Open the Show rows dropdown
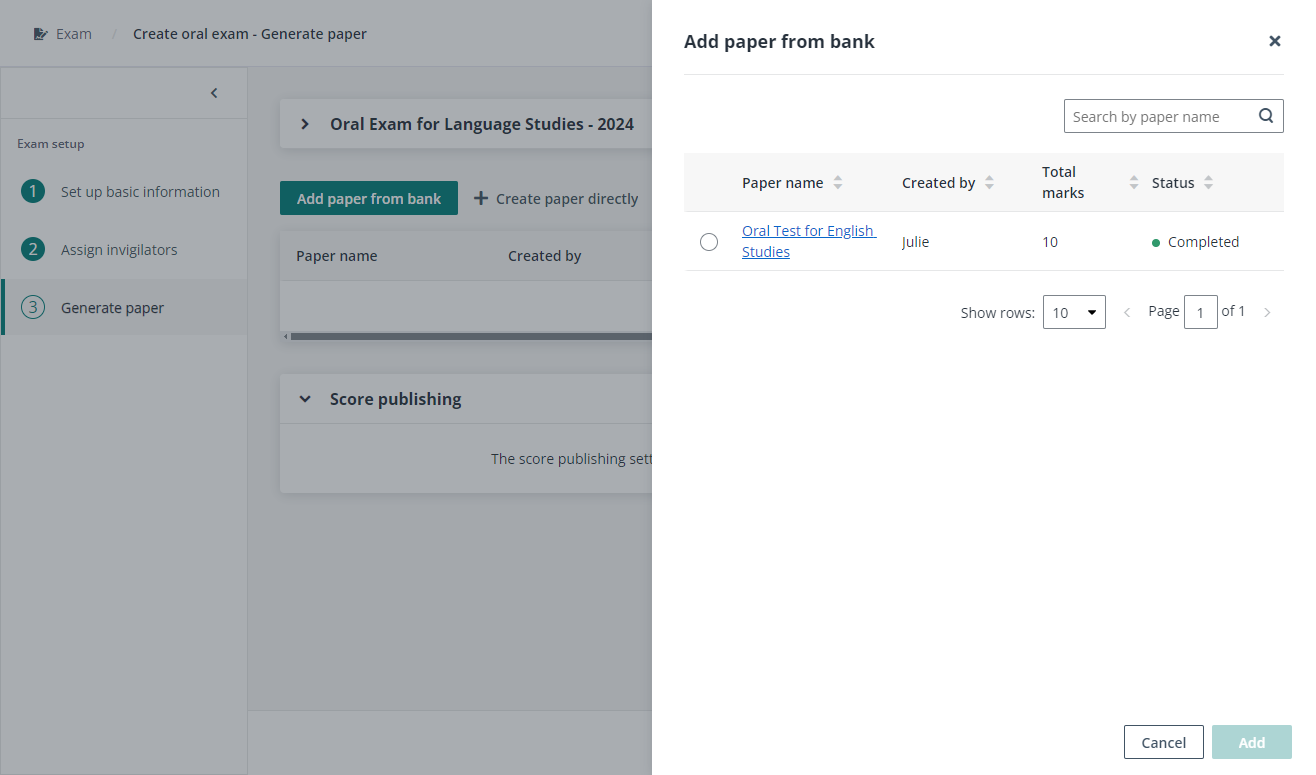This screenshot has height=775, width=1316. click(x=1074, y=311)
